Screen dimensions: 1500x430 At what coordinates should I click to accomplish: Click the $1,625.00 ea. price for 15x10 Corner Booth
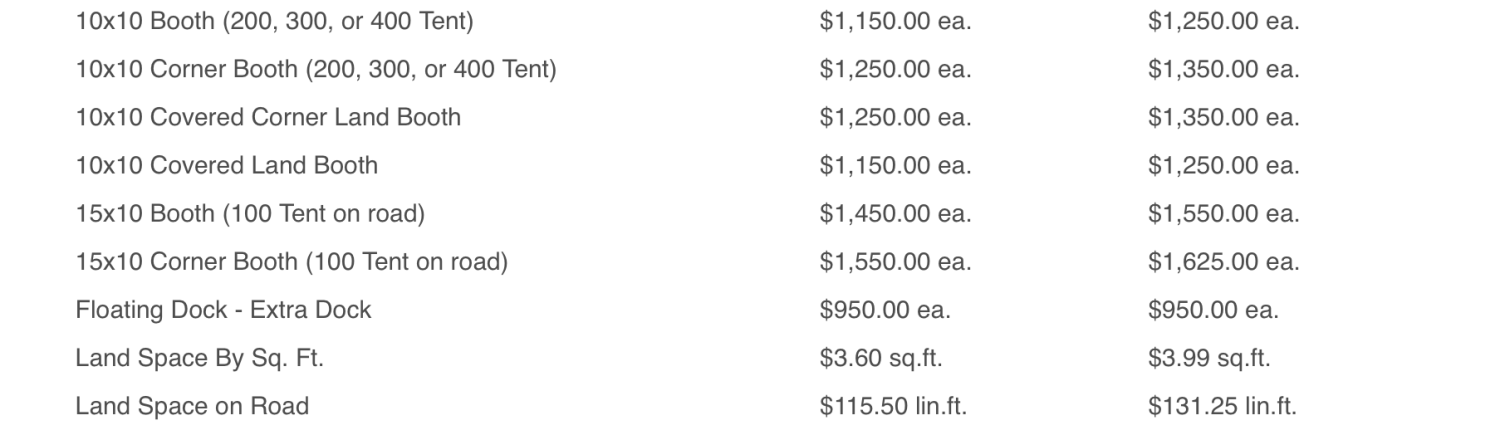1224,262
